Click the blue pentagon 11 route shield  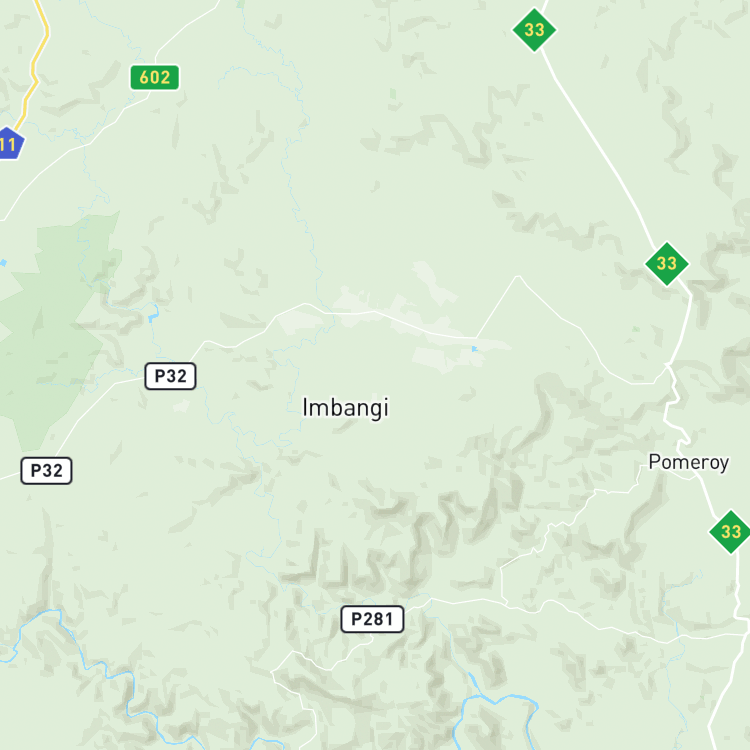point(10,143)
